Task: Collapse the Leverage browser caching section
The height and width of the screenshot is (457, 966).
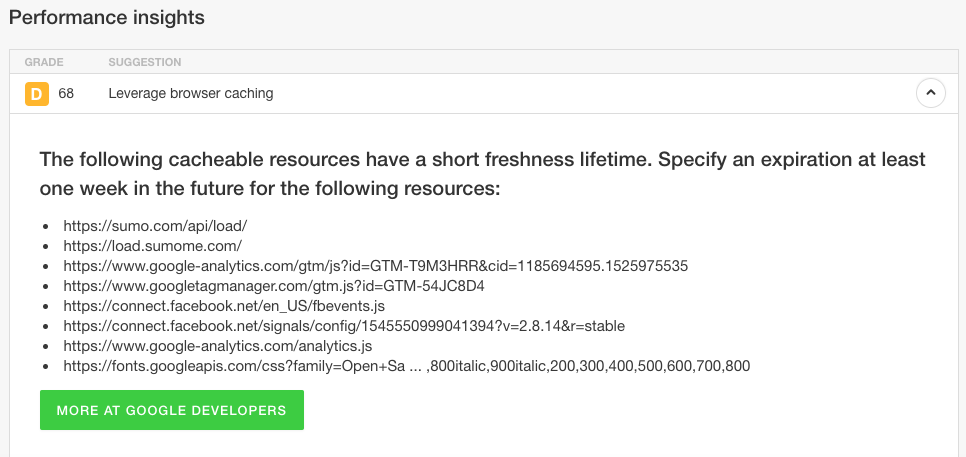Action: (930, 94)
